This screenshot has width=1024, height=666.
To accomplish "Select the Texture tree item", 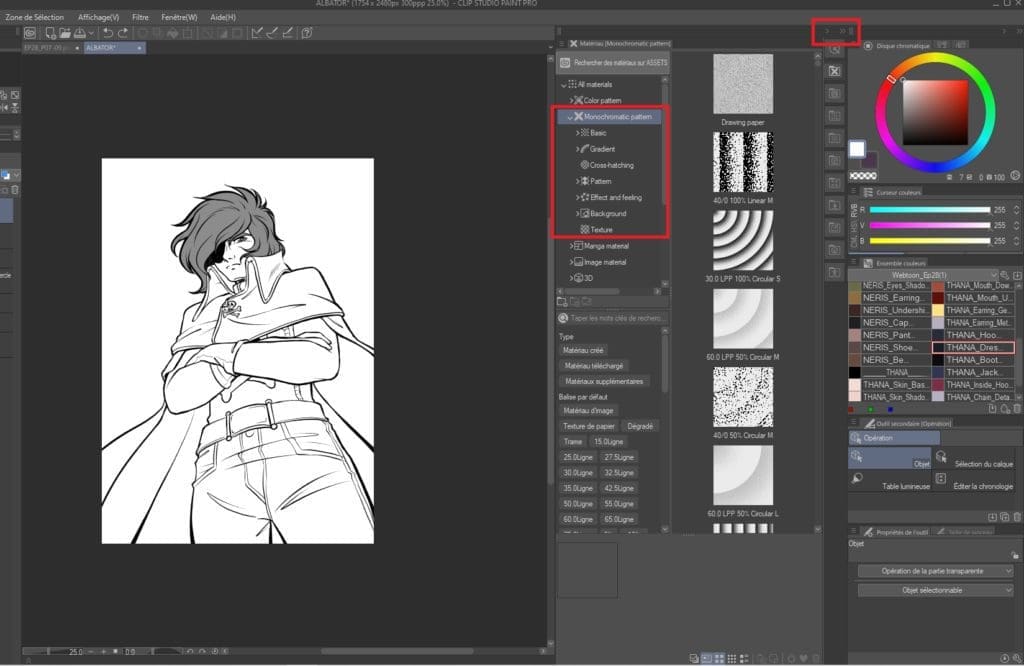I will [601, 230].
